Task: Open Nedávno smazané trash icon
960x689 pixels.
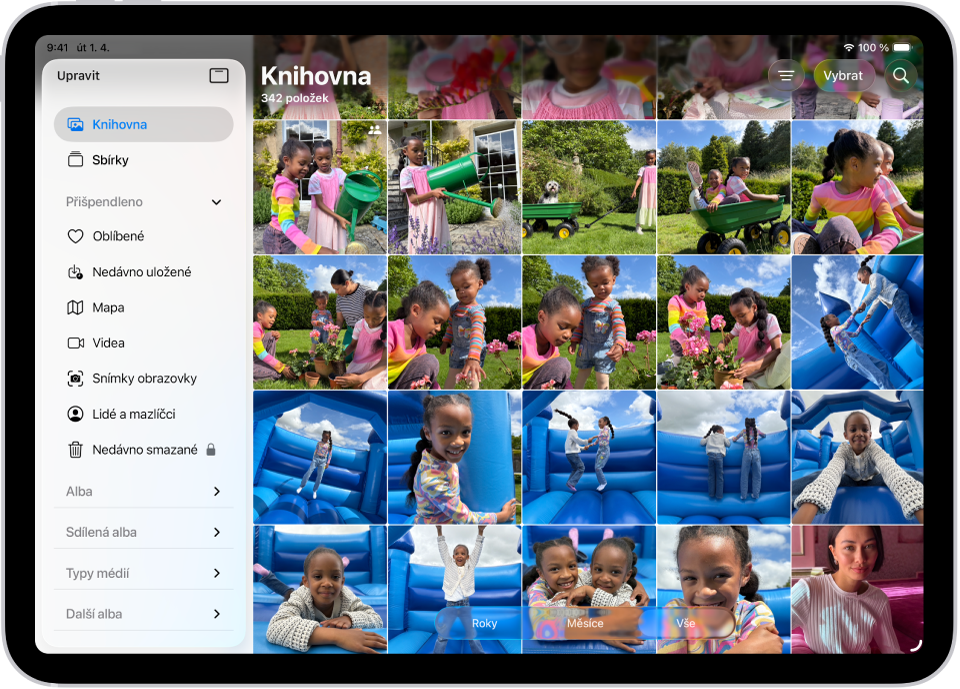Action: tap(75, 450)
